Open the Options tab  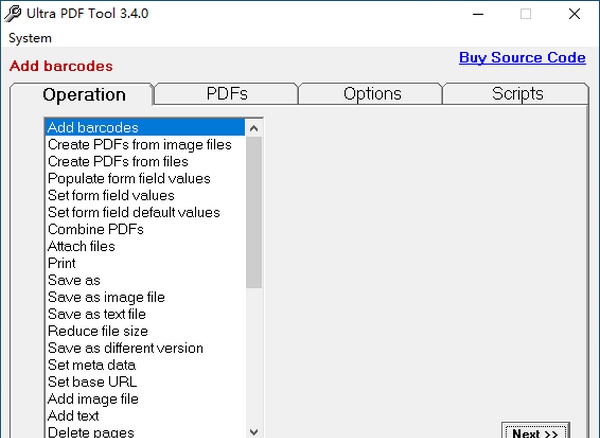pyautogui.click(x=372, y=94)
